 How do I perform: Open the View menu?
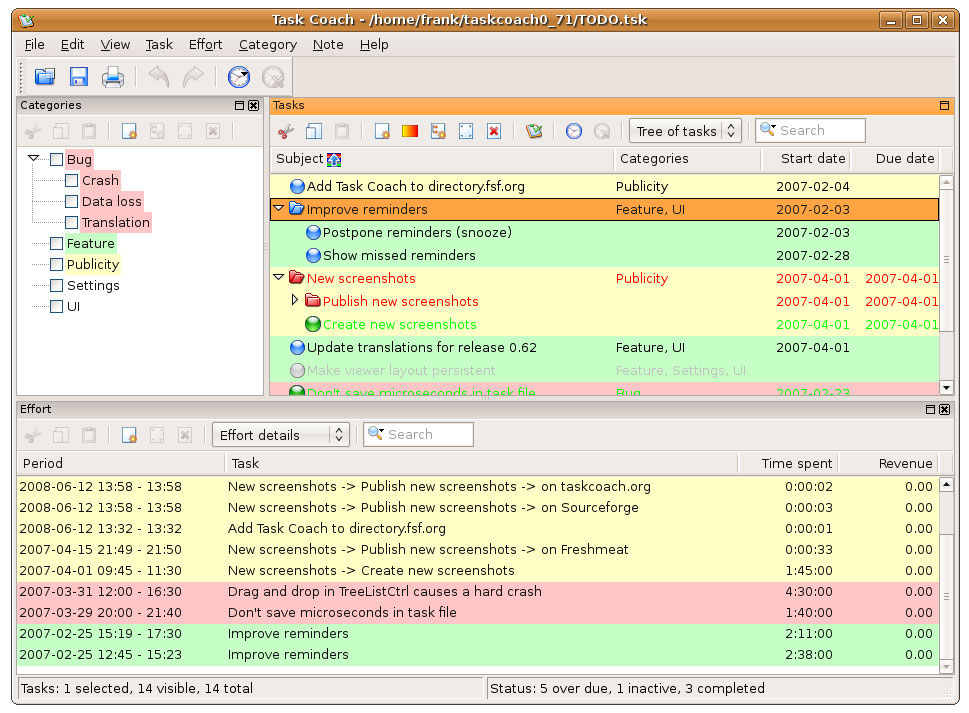pyautogui.click(x=116, y=44)
